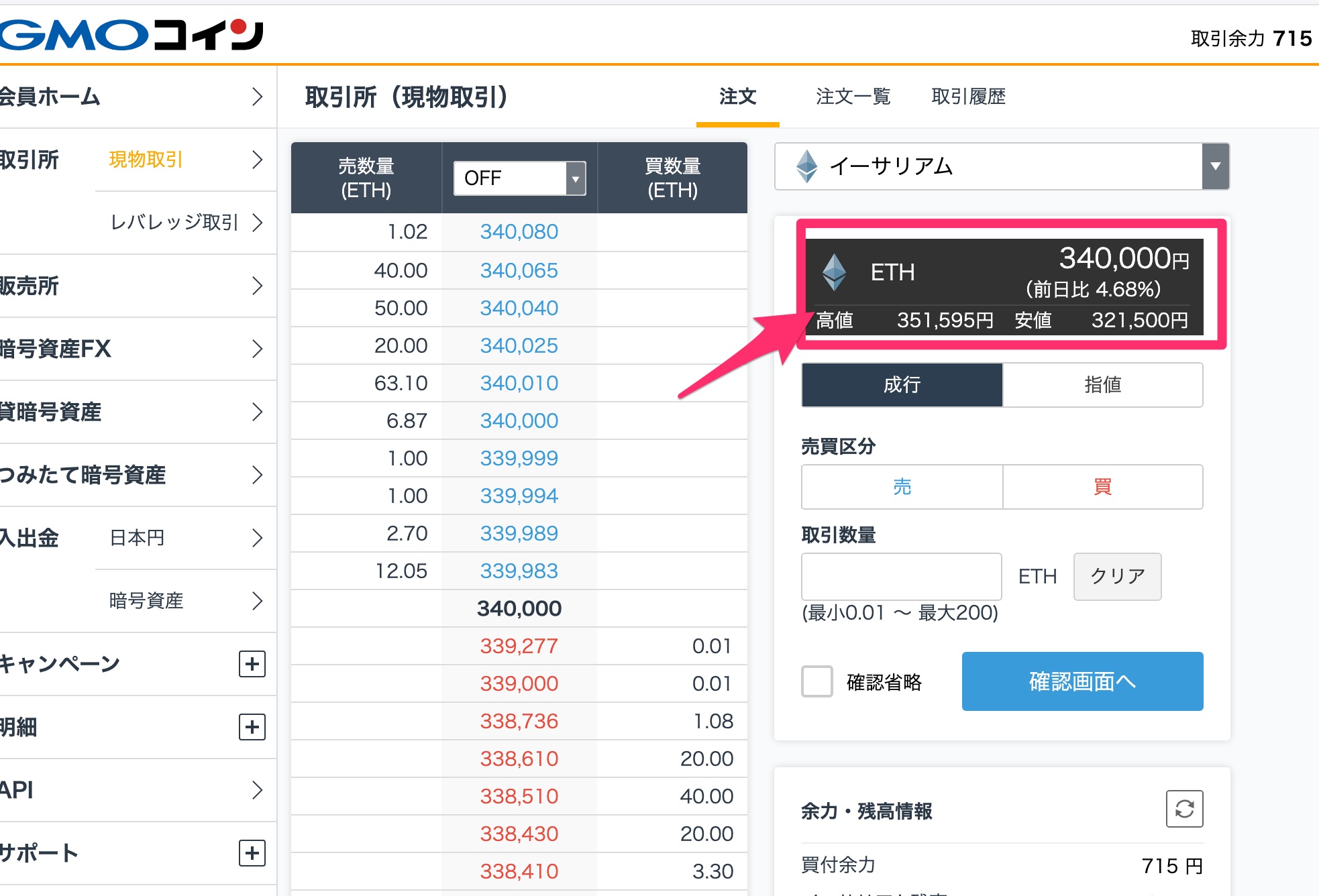Click the GMO Coin logo
This screenshot has height=896, width=1319.
[131, 35]
